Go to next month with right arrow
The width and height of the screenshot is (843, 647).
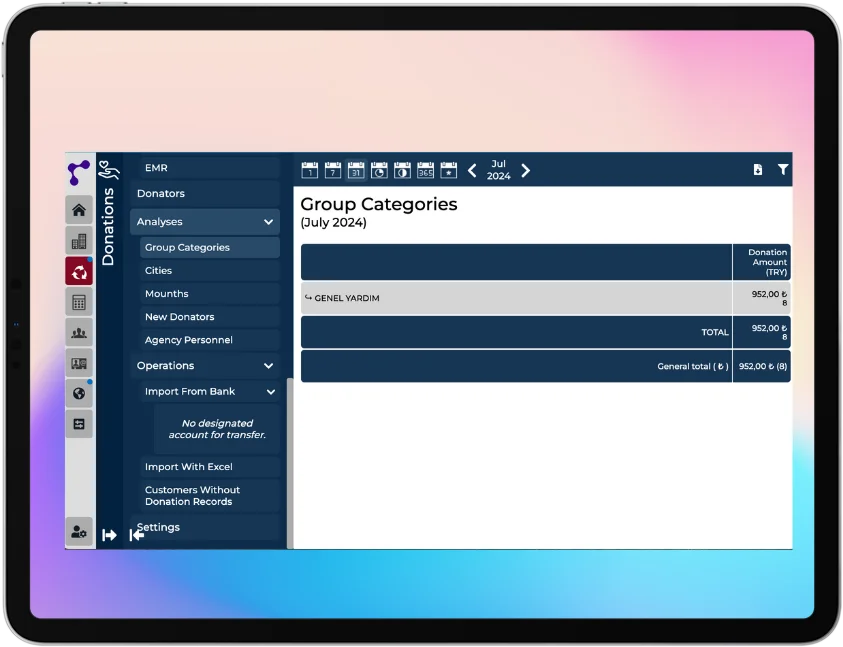(x=526, y=170)
